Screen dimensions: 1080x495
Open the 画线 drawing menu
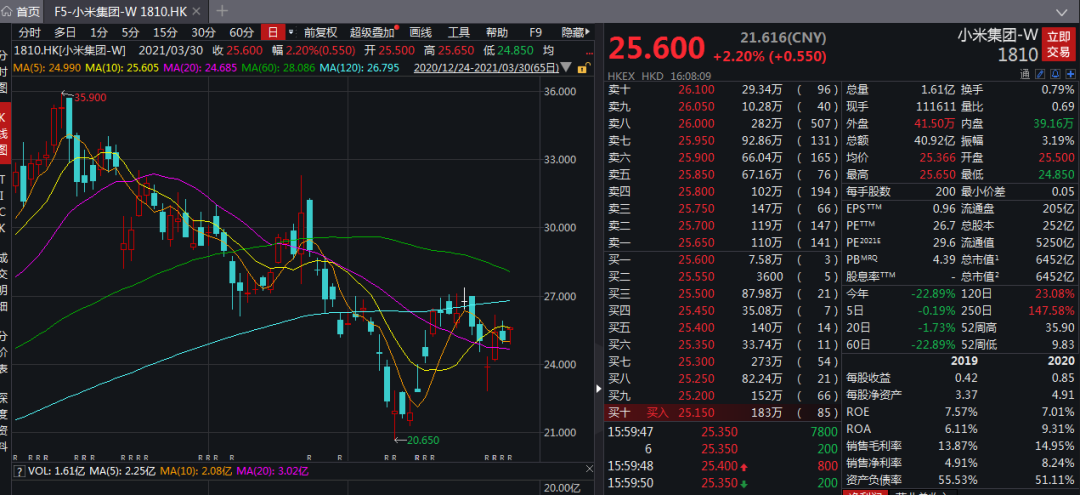(x=420, y=32)
